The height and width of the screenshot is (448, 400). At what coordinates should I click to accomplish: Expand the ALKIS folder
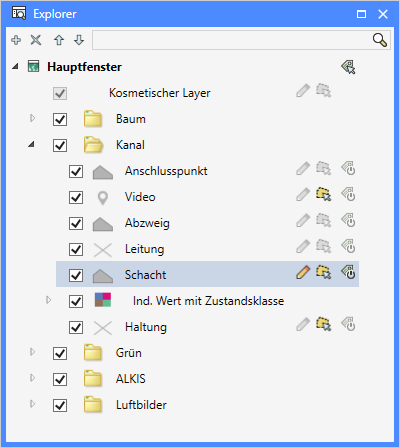(x=32, y=378)
